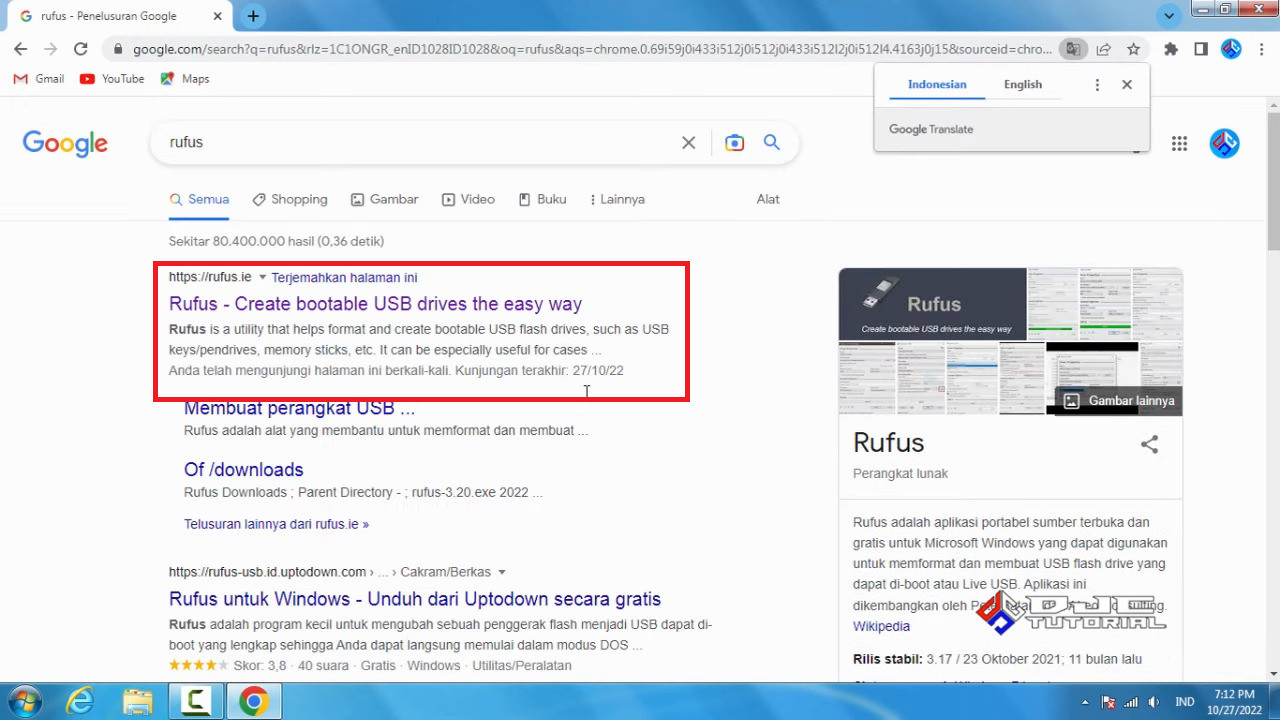Click the Google Translate icon in address bar

coord(1073,49)
